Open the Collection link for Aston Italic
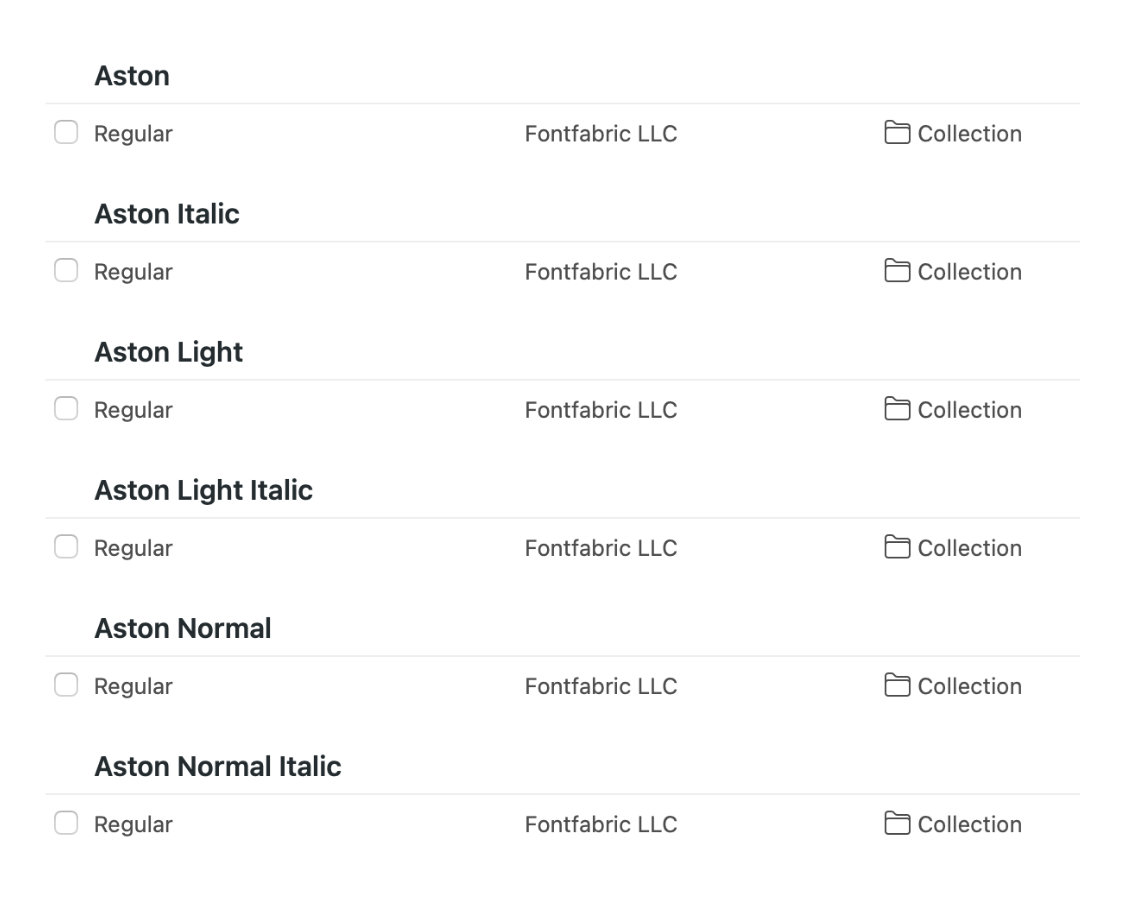The height and width of the screenshot is (912, 1128). click(x=969, y=272)
